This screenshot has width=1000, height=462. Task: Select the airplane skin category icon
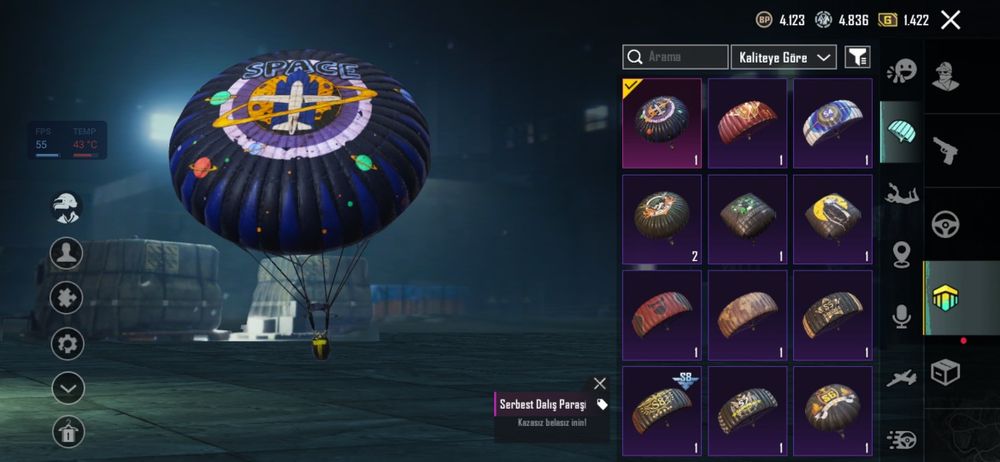(901, 378)
